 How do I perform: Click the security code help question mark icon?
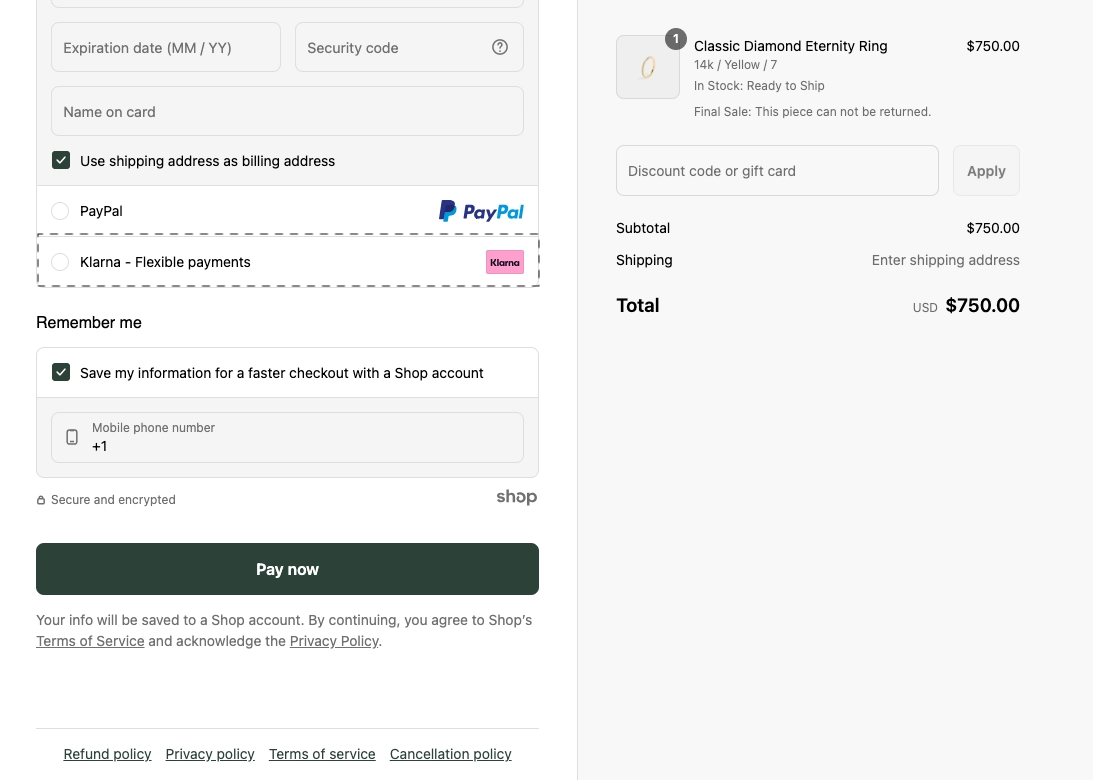500,47
